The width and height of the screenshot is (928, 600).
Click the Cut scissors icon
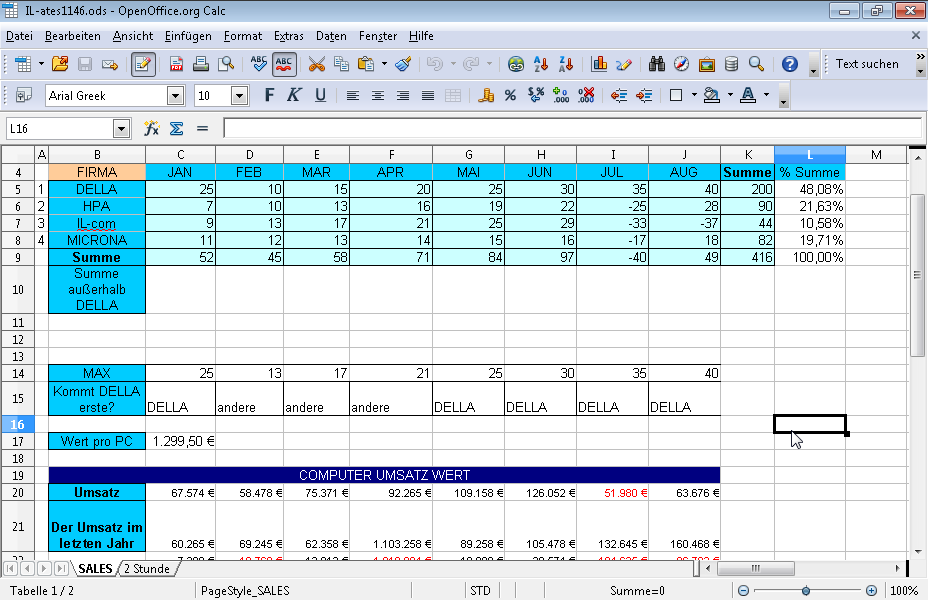pyautogui.click(x=317, y=64)
